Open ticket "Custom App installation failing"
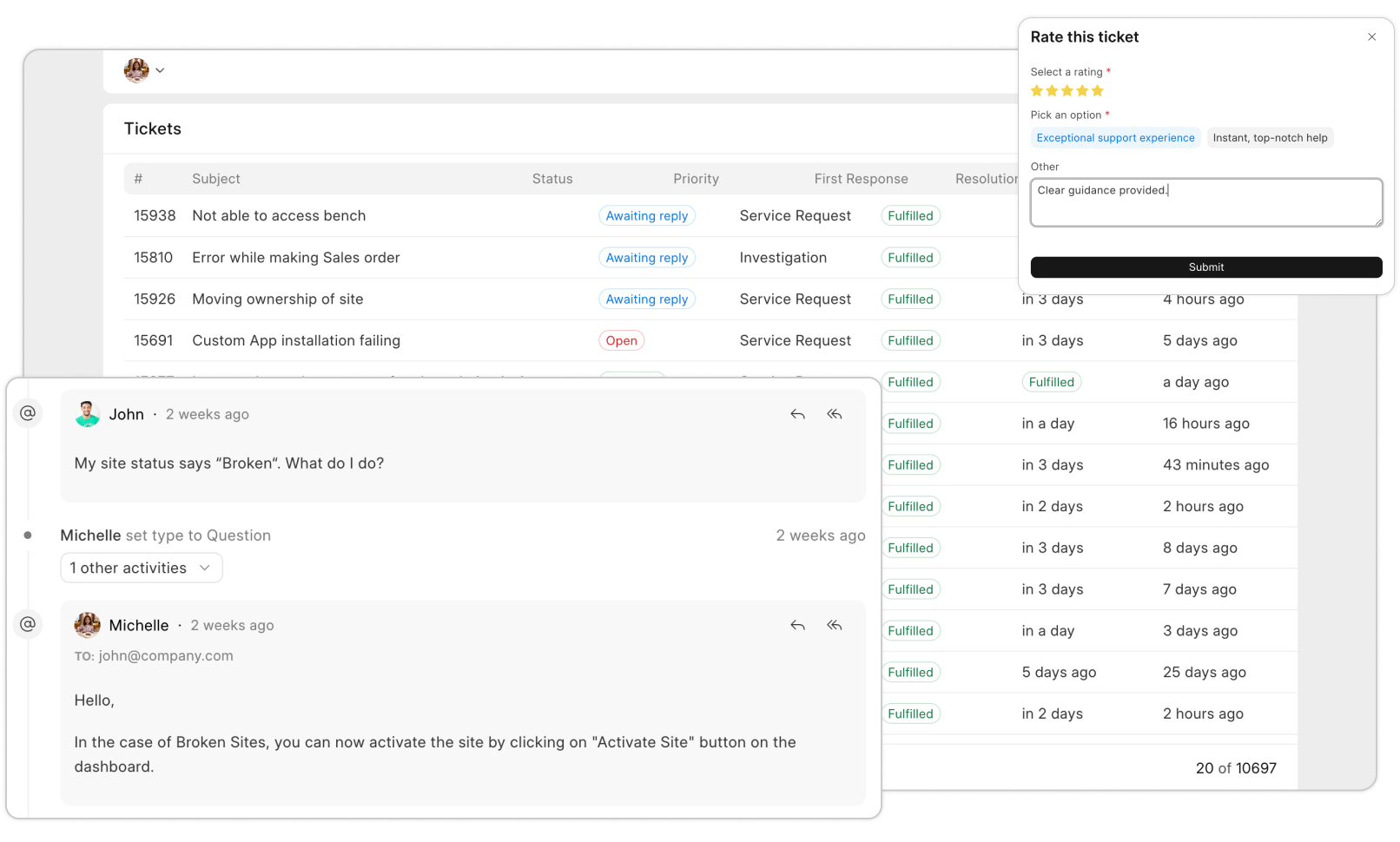Viewport: 1400px width, 842px height. tap(296, 340)
